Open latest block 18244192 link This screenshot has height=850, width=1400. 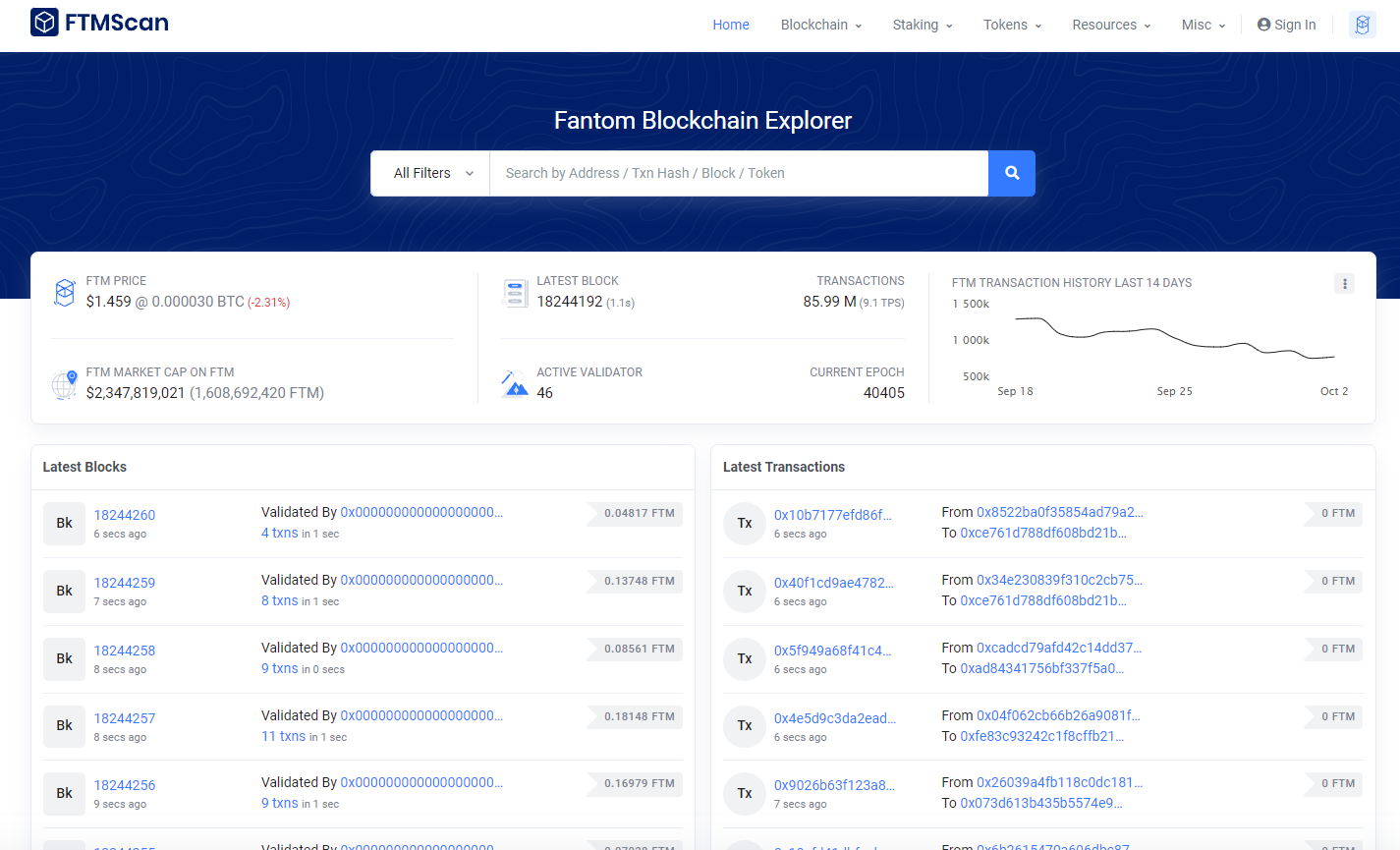pyautogui.click(x=570, y=302)
